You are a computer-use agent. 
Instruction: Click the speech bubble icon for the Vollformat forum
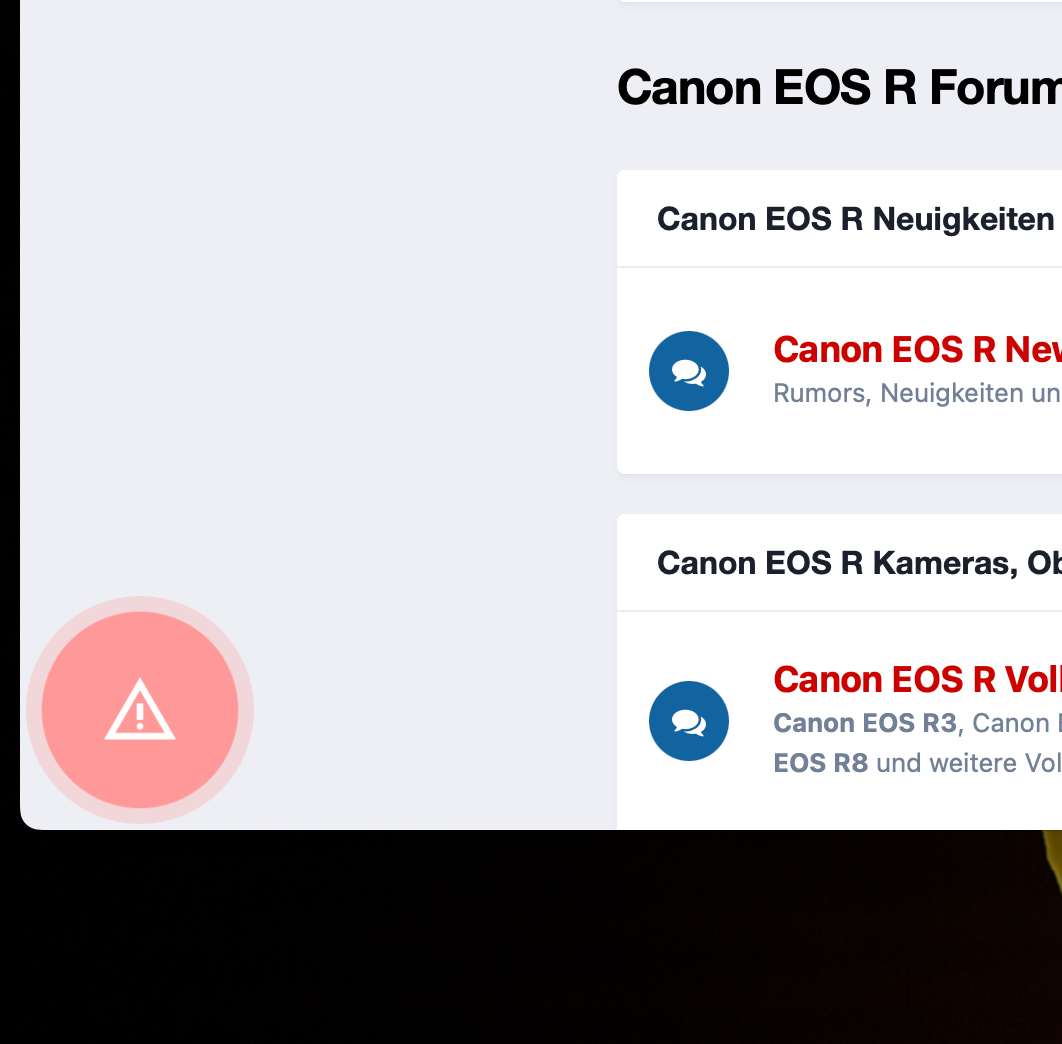pos(689,720)
